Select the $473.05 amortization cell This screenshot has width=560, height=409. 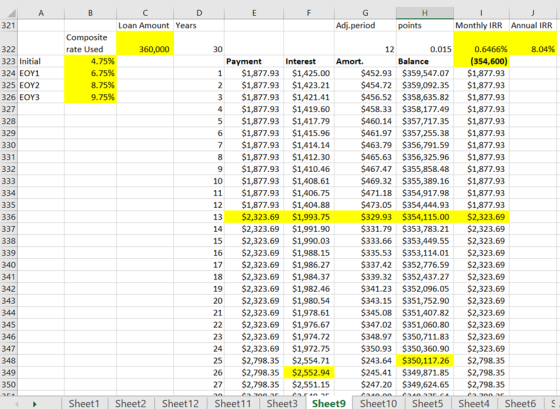[365, 205]
